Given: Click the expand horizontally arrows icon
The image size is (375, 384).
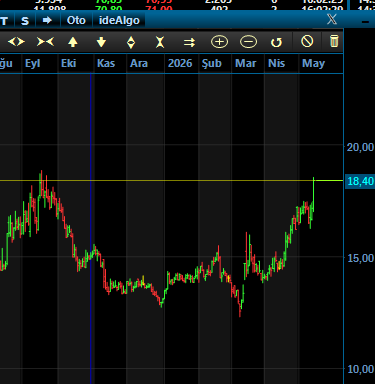Looking at the screenshot, I should pos(16,42).
